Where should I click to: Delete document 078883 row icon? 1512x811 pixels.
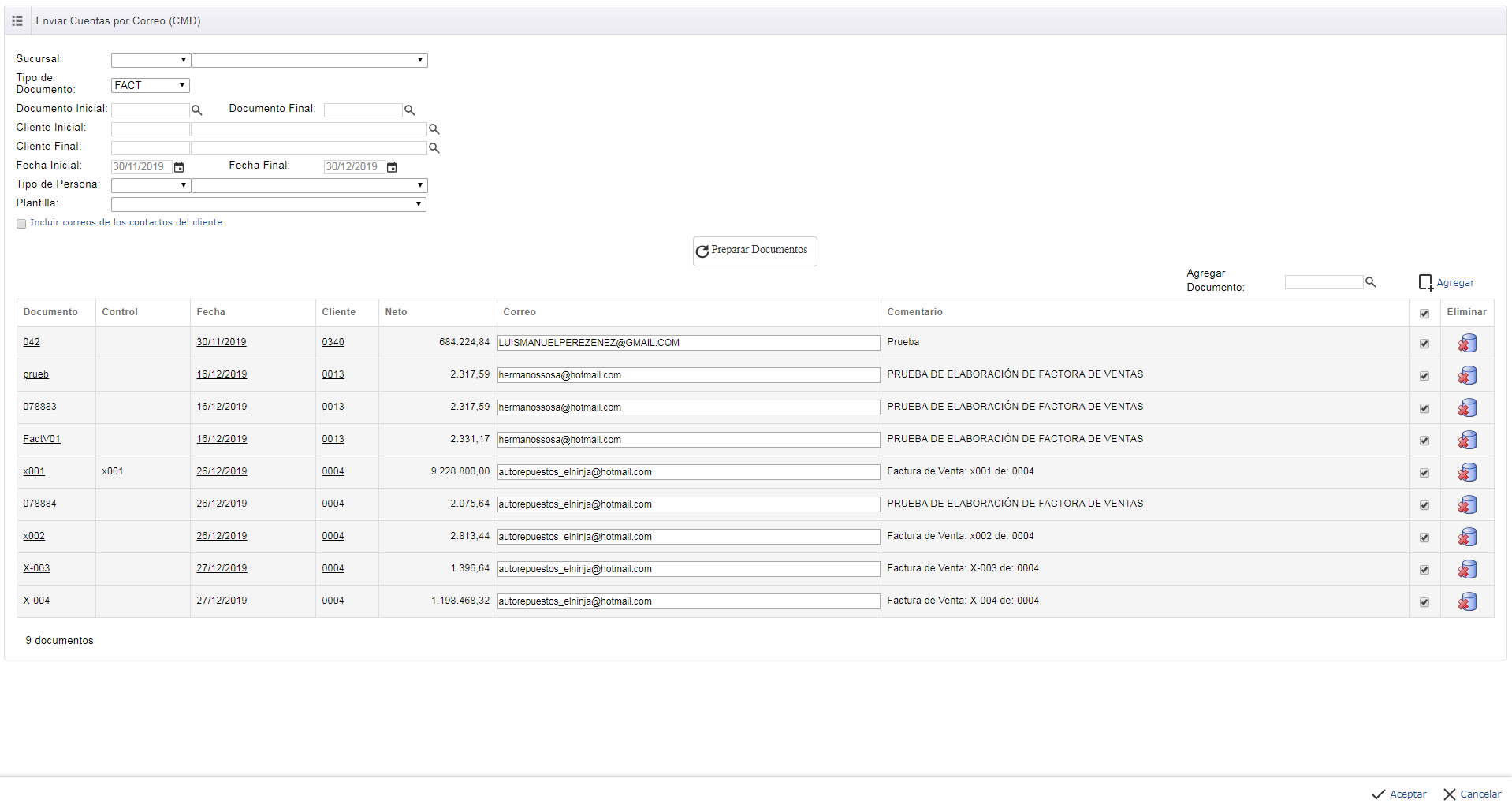[1467, 407]
